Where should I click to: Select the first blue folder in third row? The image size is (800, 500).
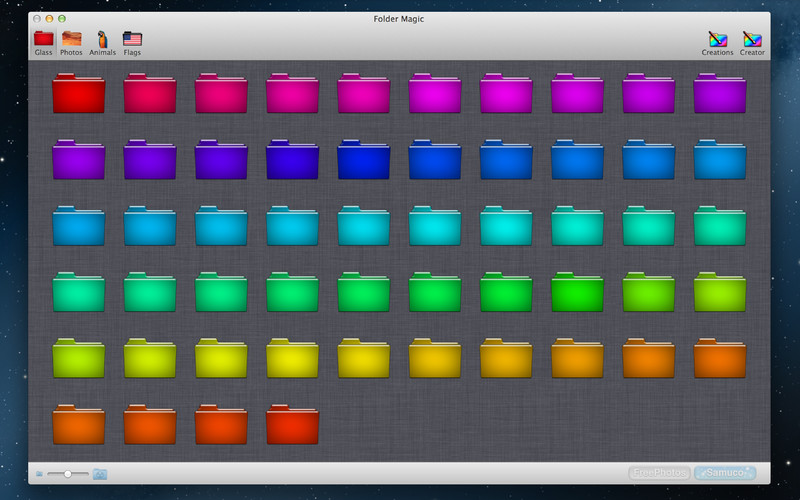(79, 226)
